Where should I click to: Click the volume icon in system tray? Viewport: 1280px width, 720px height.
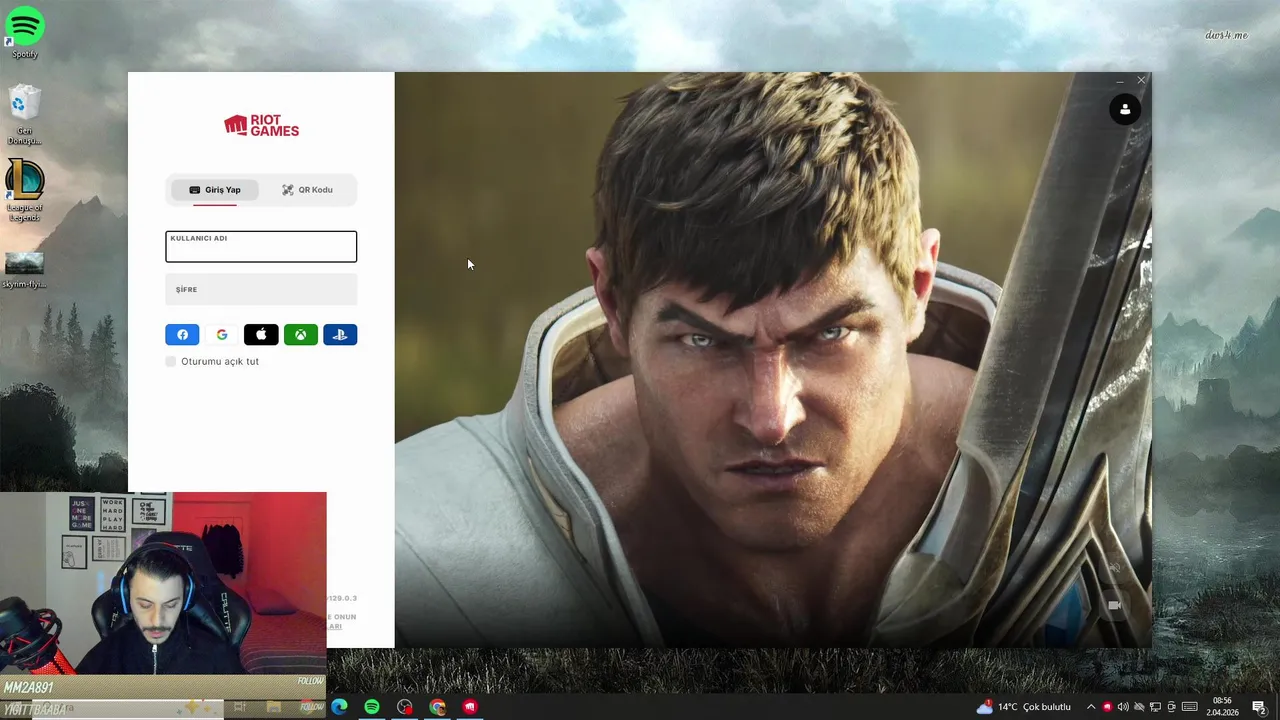click(1123, 707)
